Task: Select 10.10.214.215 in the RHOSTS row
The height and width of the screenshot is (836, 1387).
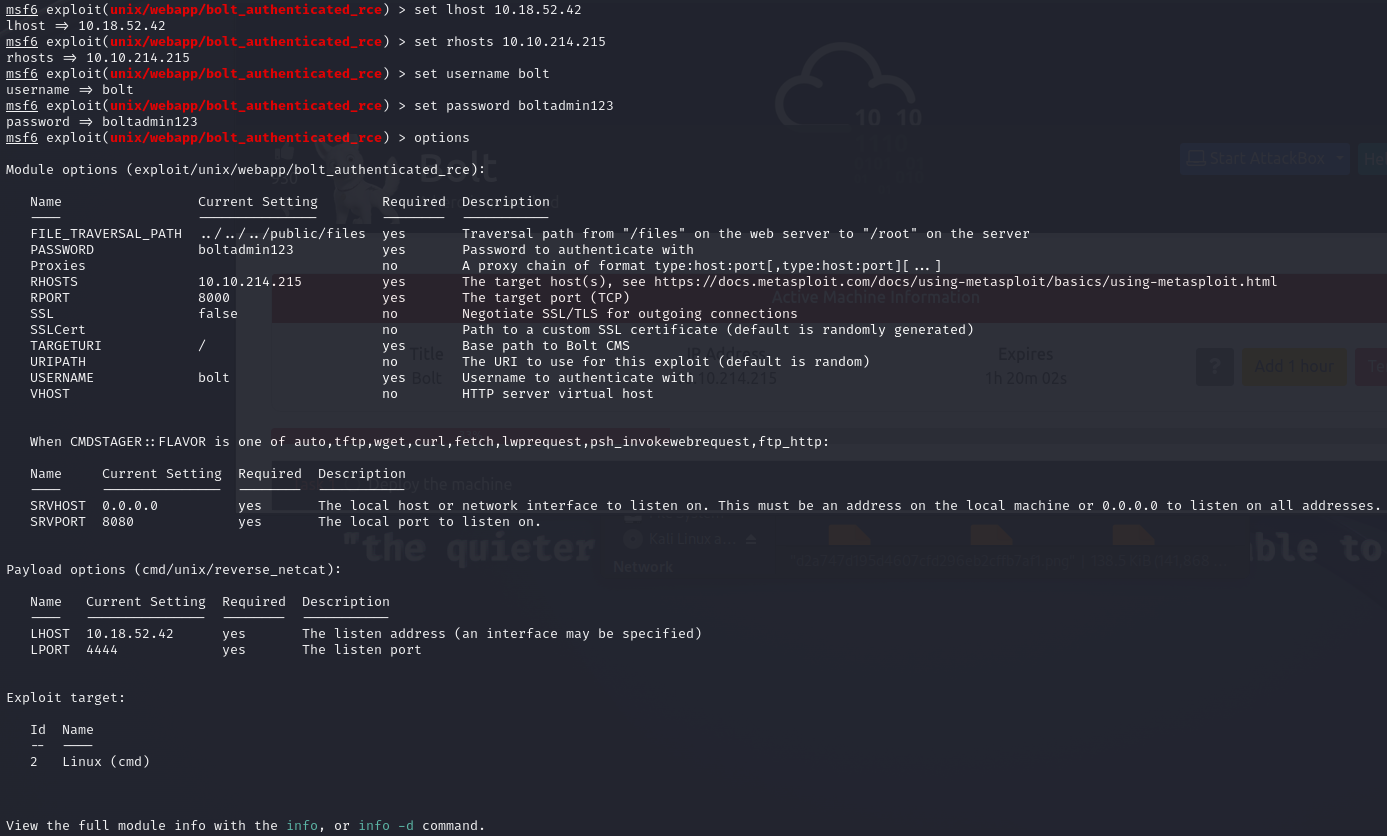Action: pos(250,282)
